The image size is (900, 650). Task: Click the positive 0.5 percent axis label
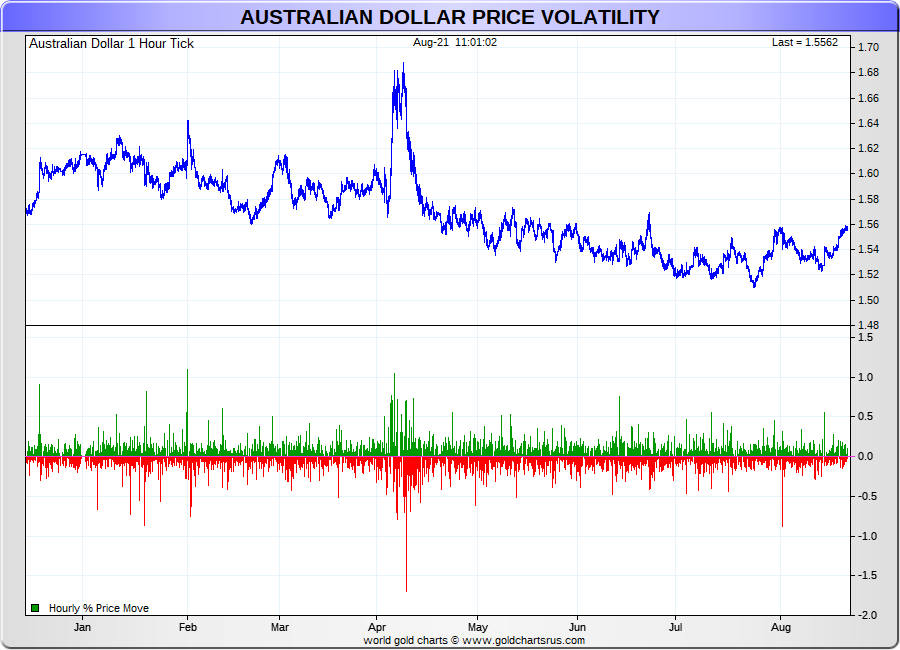tap(865, 416)
